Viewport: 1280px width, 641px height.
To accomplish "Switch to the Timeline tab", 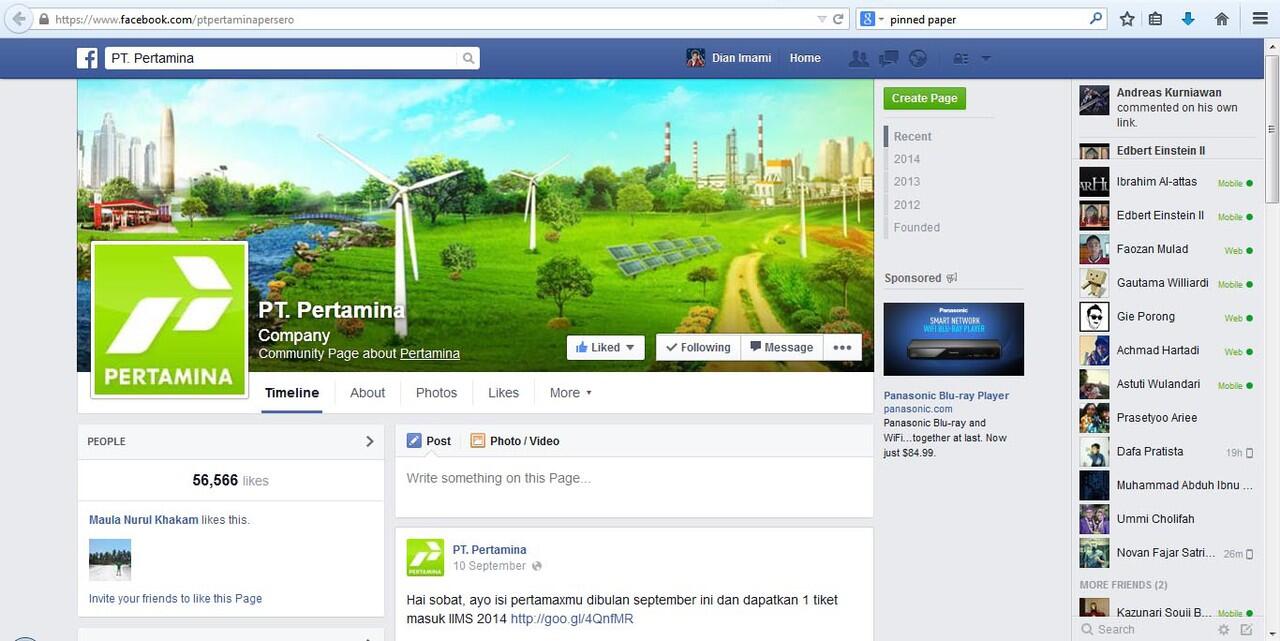I will (x=292, y=393).
